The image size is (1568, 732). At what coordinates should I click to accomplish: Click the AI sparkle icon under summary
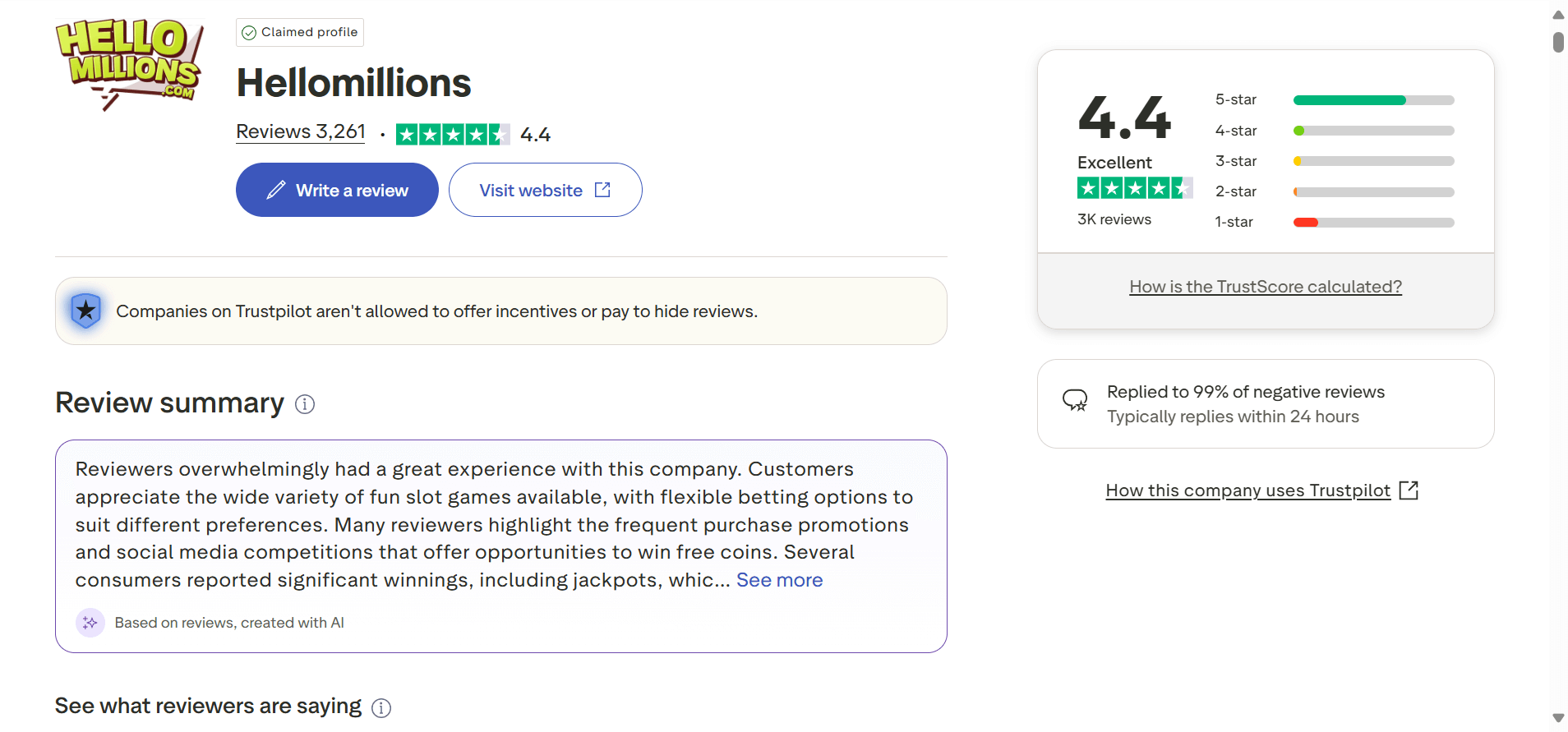click(90, 623)
